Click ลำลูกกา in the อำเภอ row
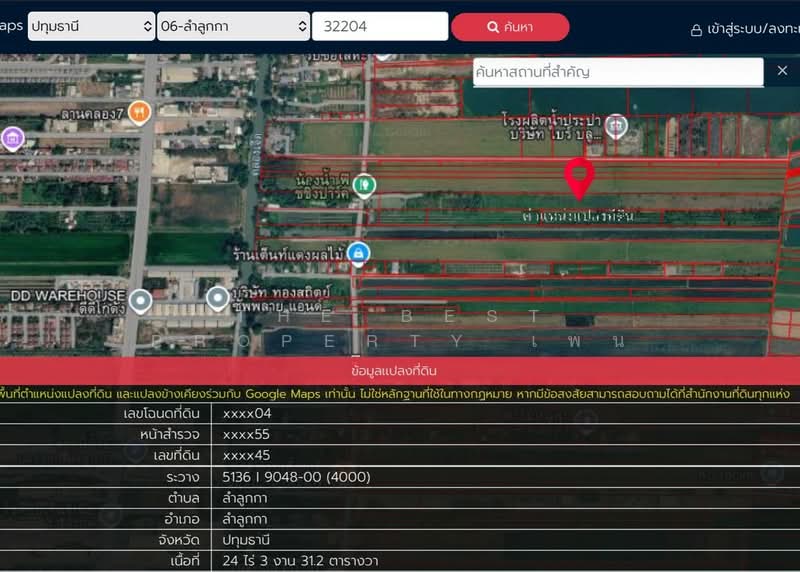The image size is (800, 572). tap(245, 519)
